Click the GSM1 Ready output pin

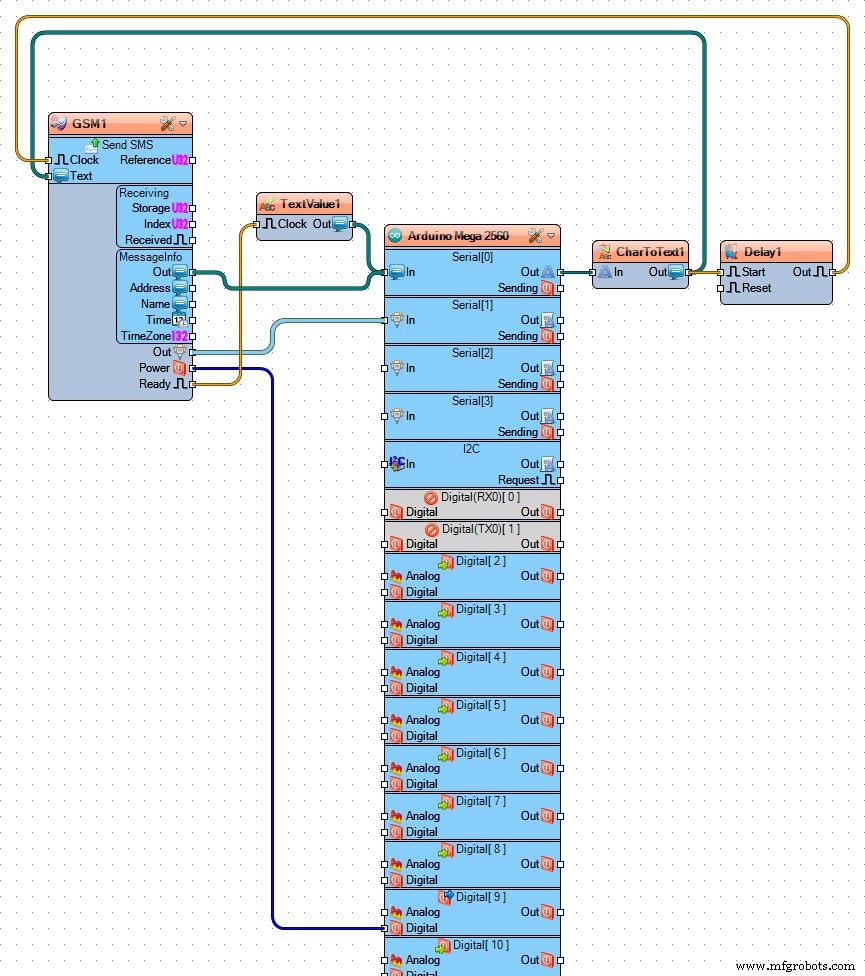point(193,384)
